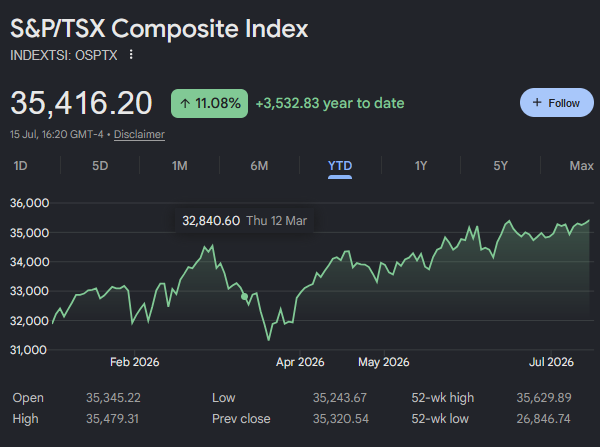The image size is (600, 447).
Task: Select the YTD range tab
Action: pyautogui.click(x=340, y=166)
